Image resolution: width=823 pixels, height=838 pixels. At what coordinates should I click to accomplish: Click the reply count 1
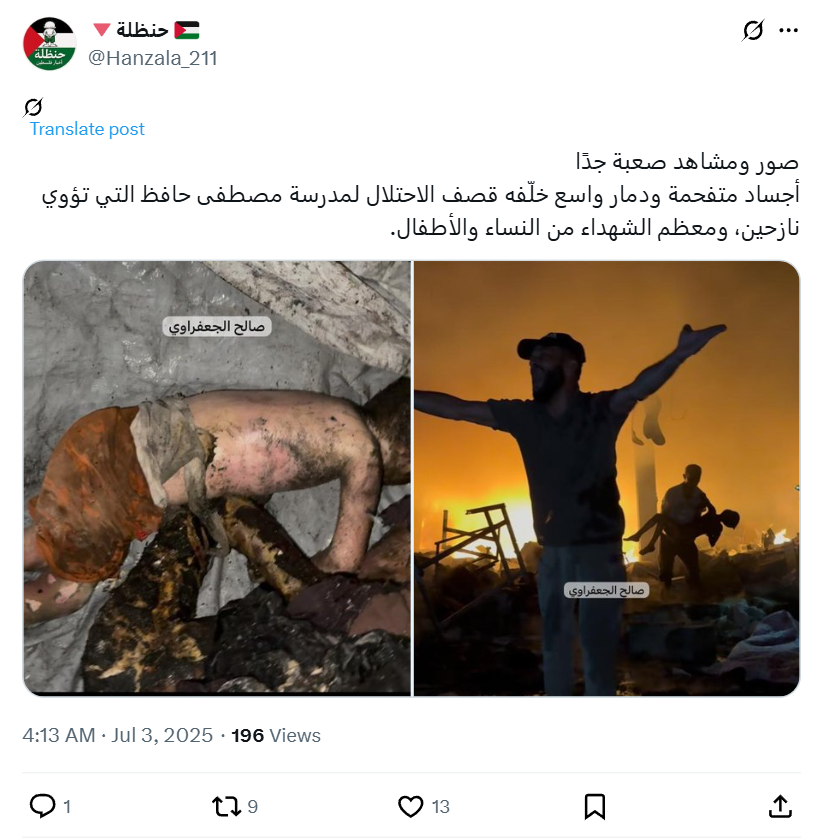67,806
